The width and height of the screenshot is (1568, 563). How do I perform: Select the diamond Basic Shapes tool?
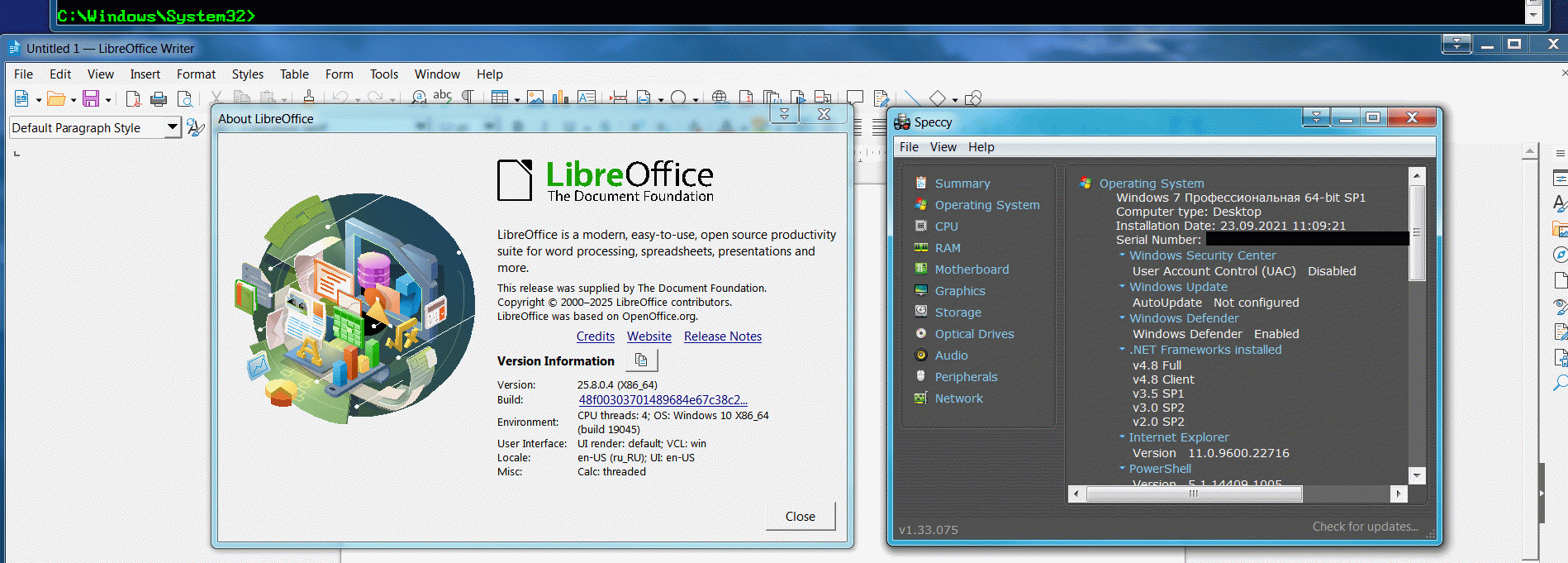[x=938, y=98]
